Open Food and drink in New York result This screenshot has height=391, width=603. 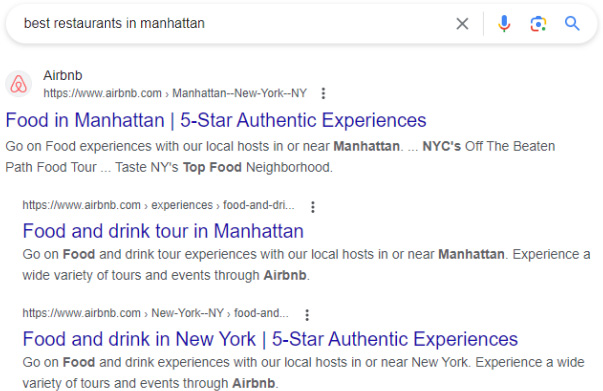tap(270, 339)
